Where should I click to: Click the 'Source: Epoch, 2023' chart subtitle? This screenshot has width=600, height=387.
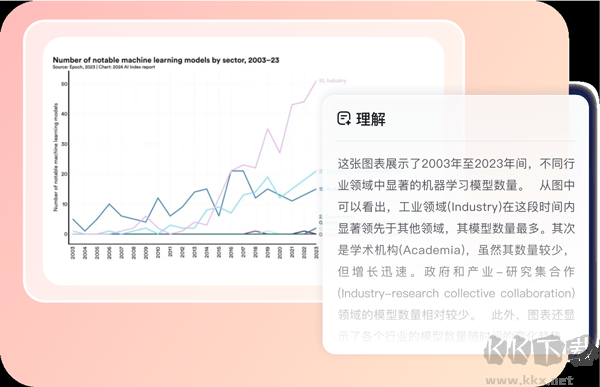click(104, 67)
